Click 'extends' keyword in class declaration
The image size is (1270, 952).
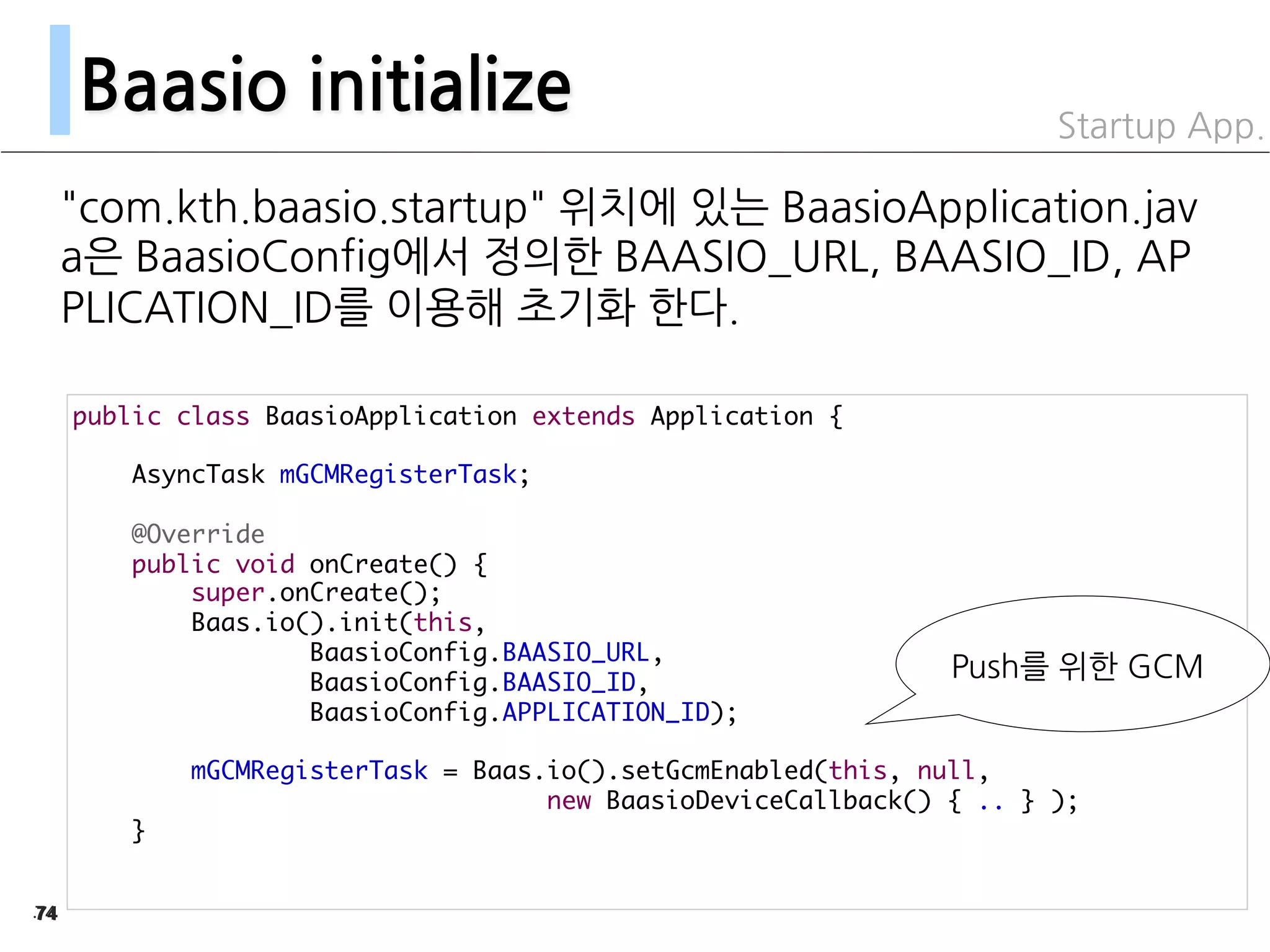click(583, 416)
